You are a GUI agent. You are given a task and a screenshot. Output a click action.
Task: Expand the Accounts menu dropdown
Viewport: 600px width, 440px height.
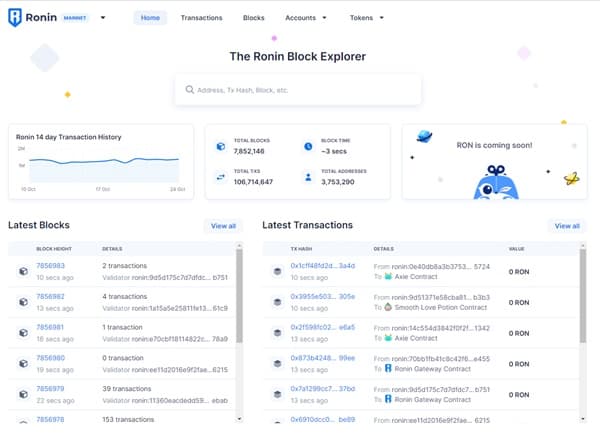[306, 18]
